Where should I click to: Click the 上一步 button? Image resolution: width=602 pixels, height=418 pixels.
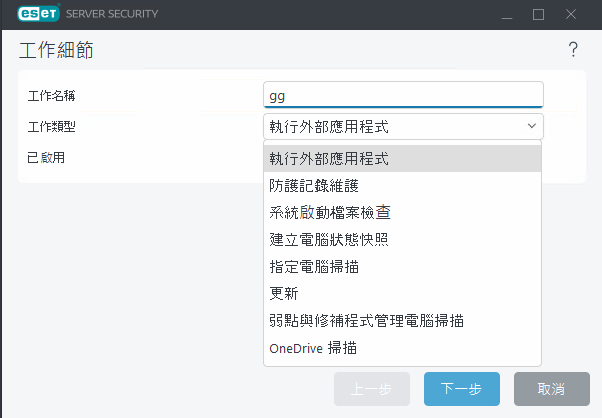(x=373, y=389)
